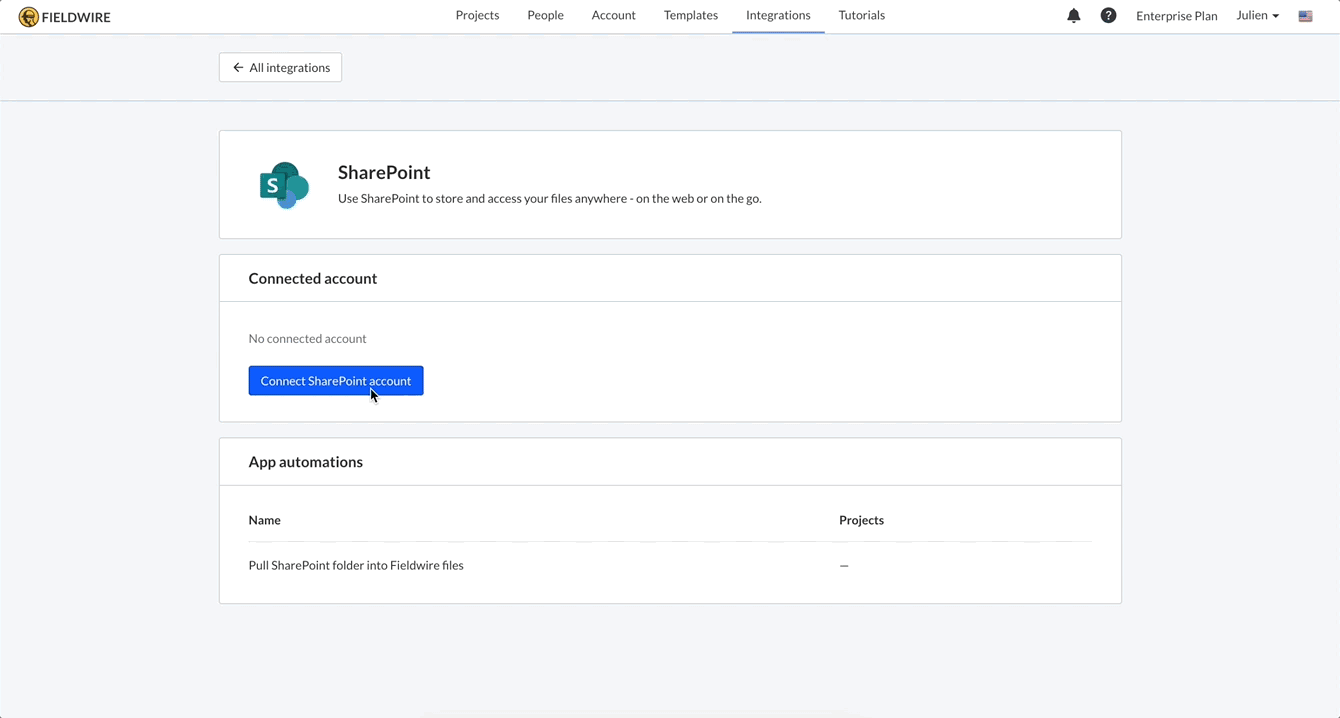
Task: Open the Julien account dropdown
Action: pos(1256,16)
